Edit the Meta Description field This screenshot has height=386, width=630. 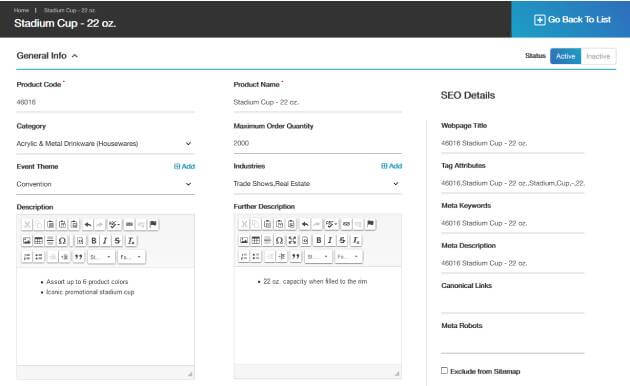pyautogui.click(x=512, y=263)
